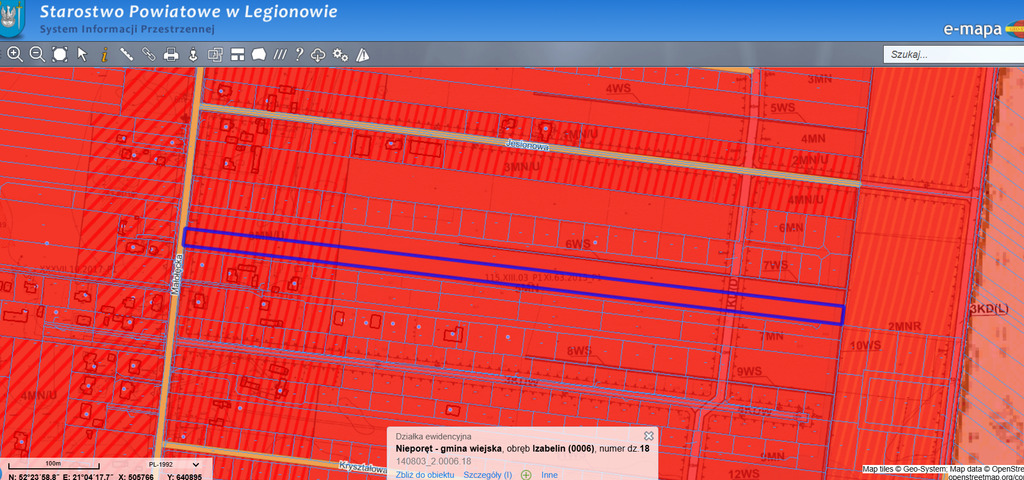Close the 'Działka ewidencyjna' popup
This screenshot has height=480, width=1024.
coord(648,436)
